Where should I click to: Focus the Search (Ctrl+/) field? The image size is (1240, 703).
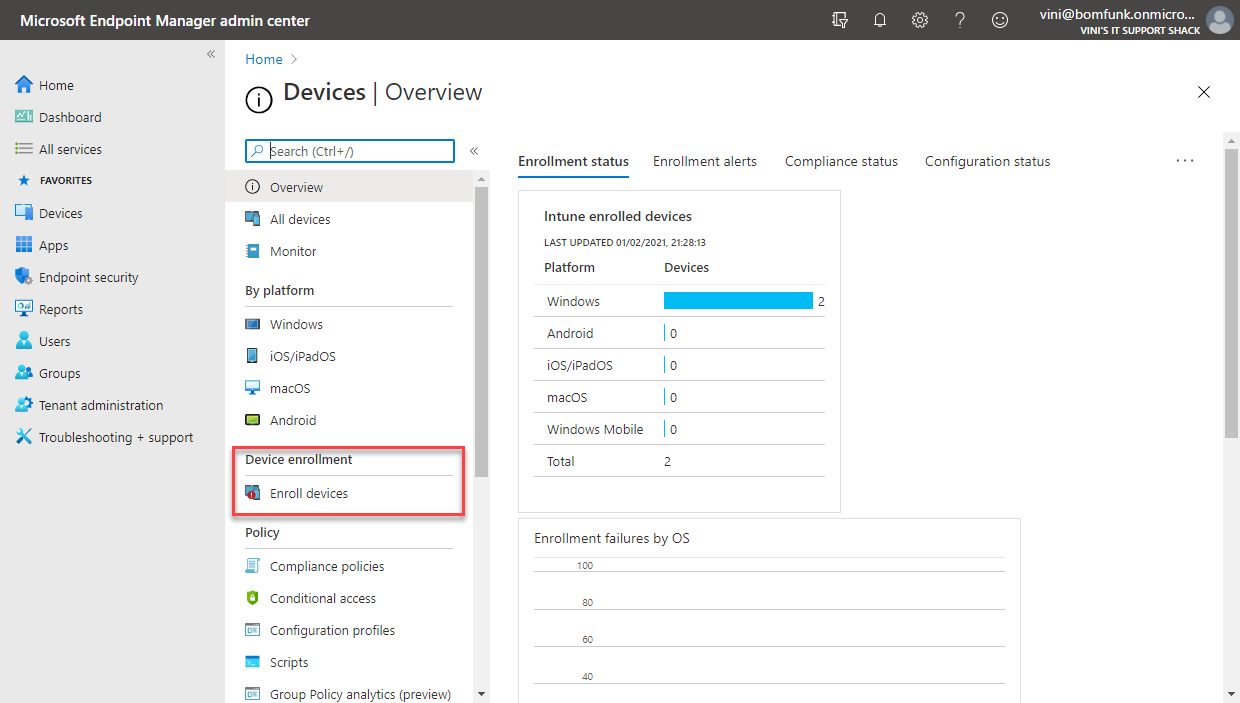click(350, 151)
